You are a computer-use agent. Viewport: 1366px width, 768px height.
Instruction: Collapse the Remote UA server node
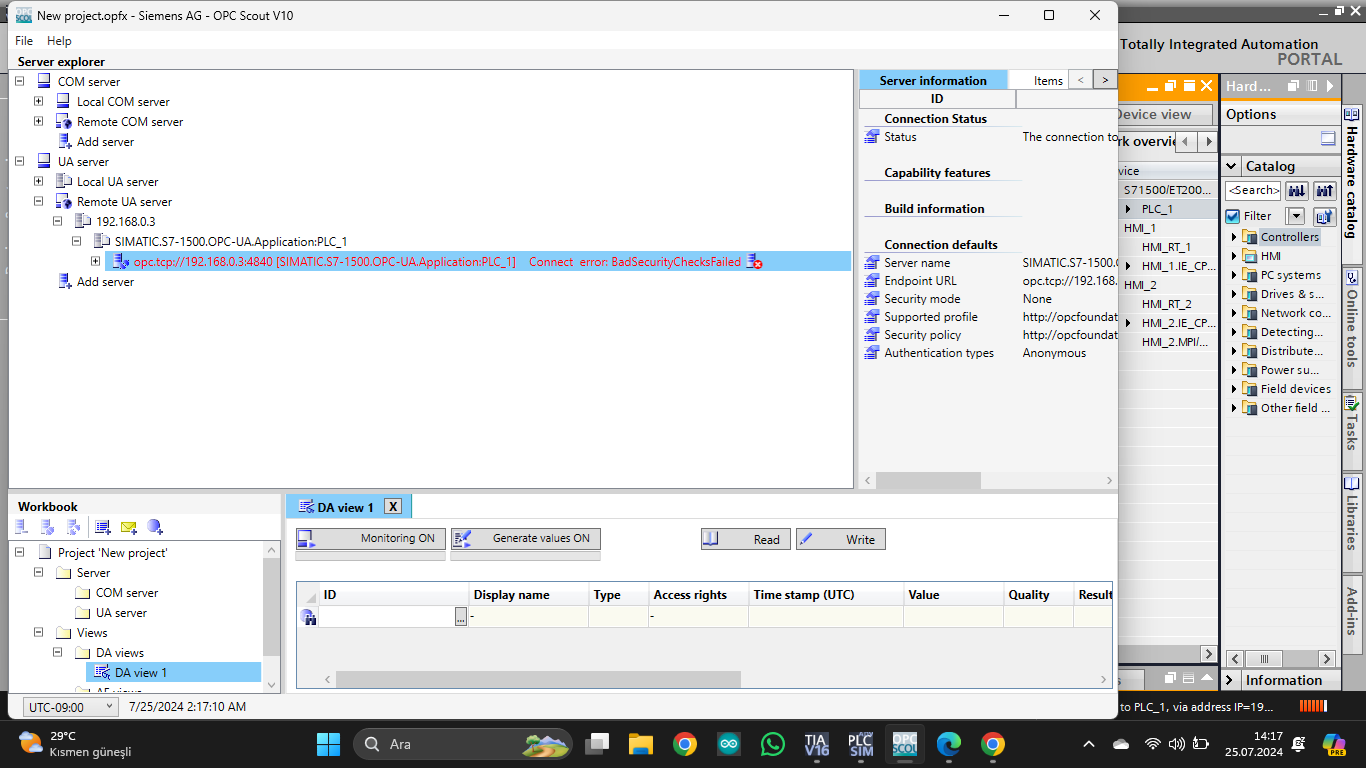[39, 201]
